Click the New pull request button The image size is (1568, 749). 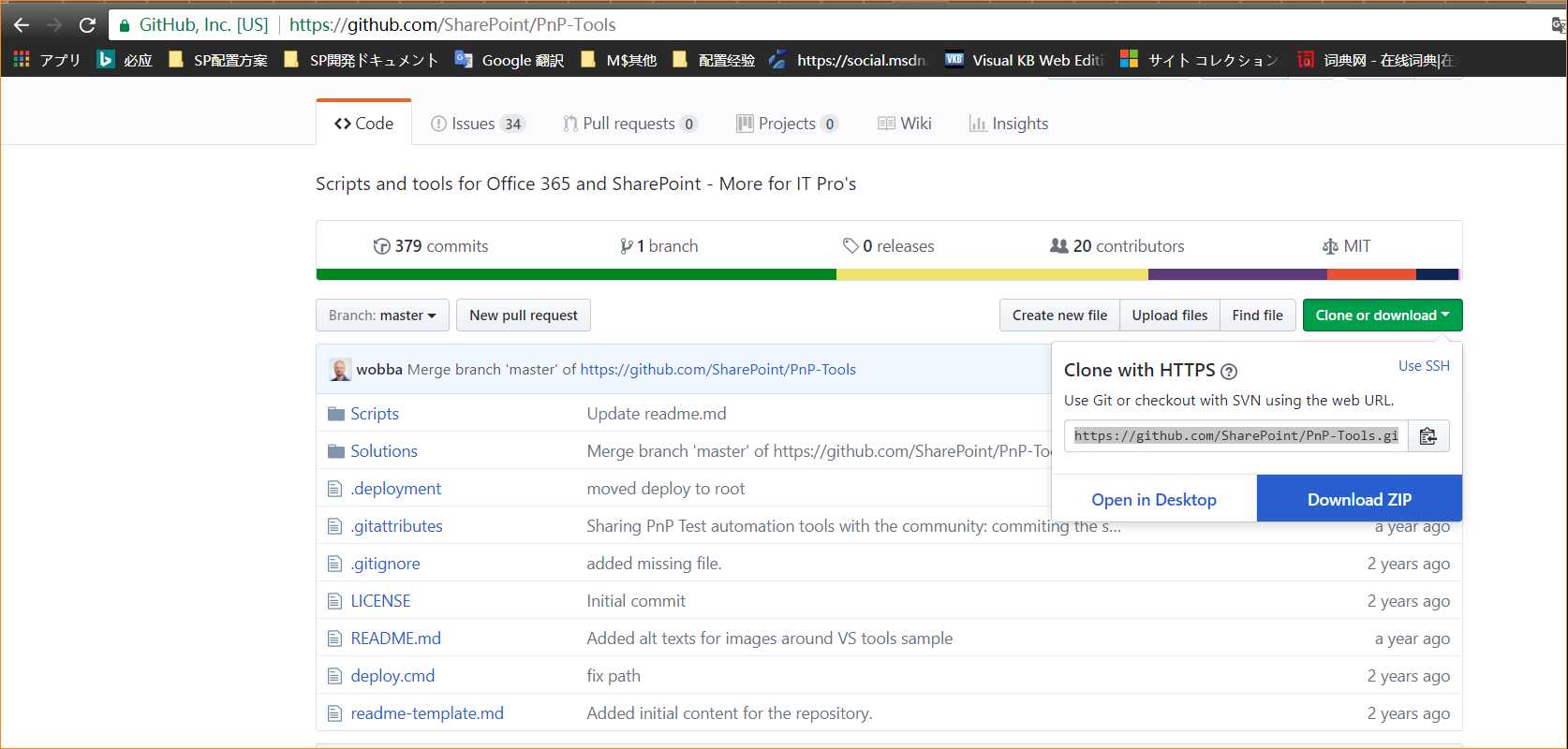coord(524,316)
